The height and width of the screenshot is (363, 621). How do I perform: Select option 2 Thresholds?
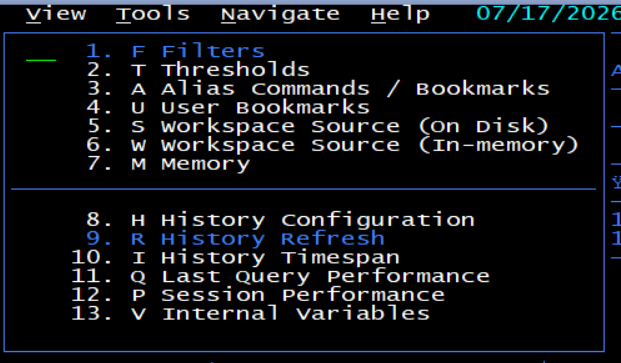(x=198, y=70)
